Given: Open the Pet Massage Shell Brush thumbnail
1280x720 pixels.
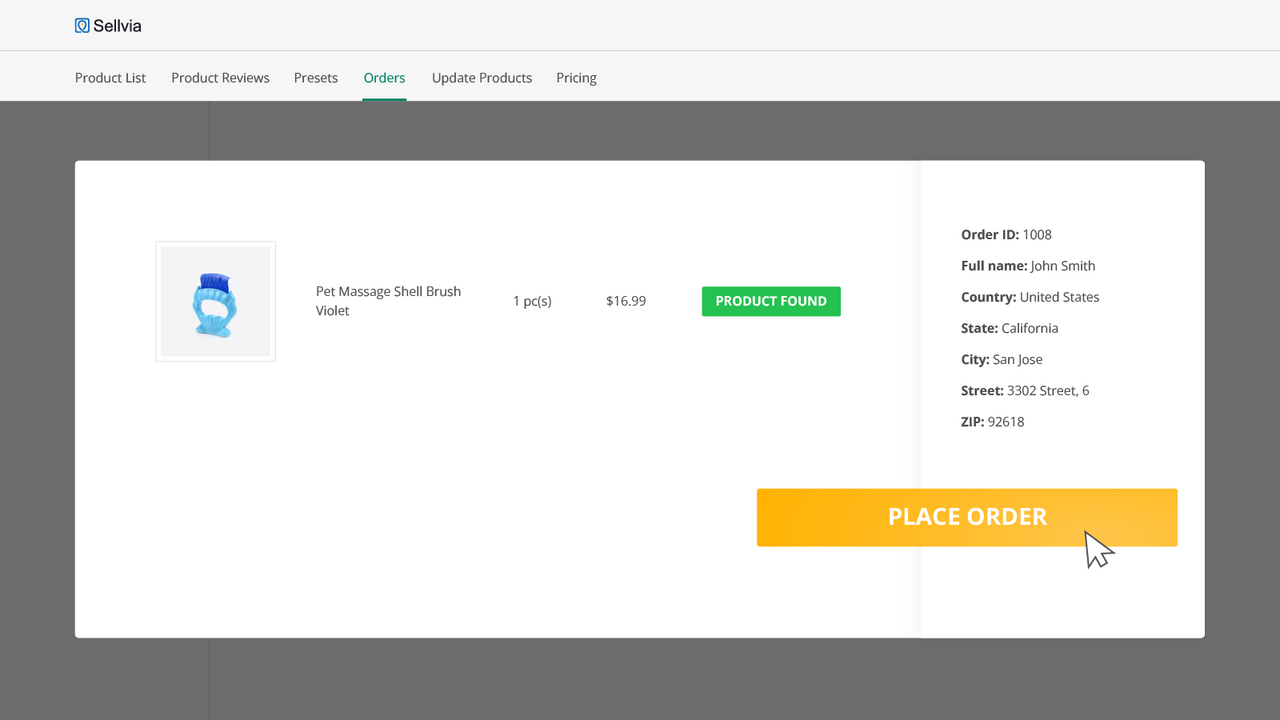Looking at the screenshot, I should point(215,300).
